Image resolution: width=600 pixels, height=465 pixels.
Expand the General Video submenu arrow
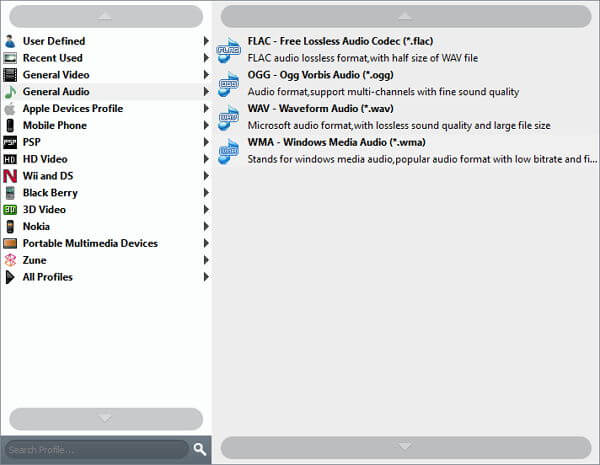point(206,75)
